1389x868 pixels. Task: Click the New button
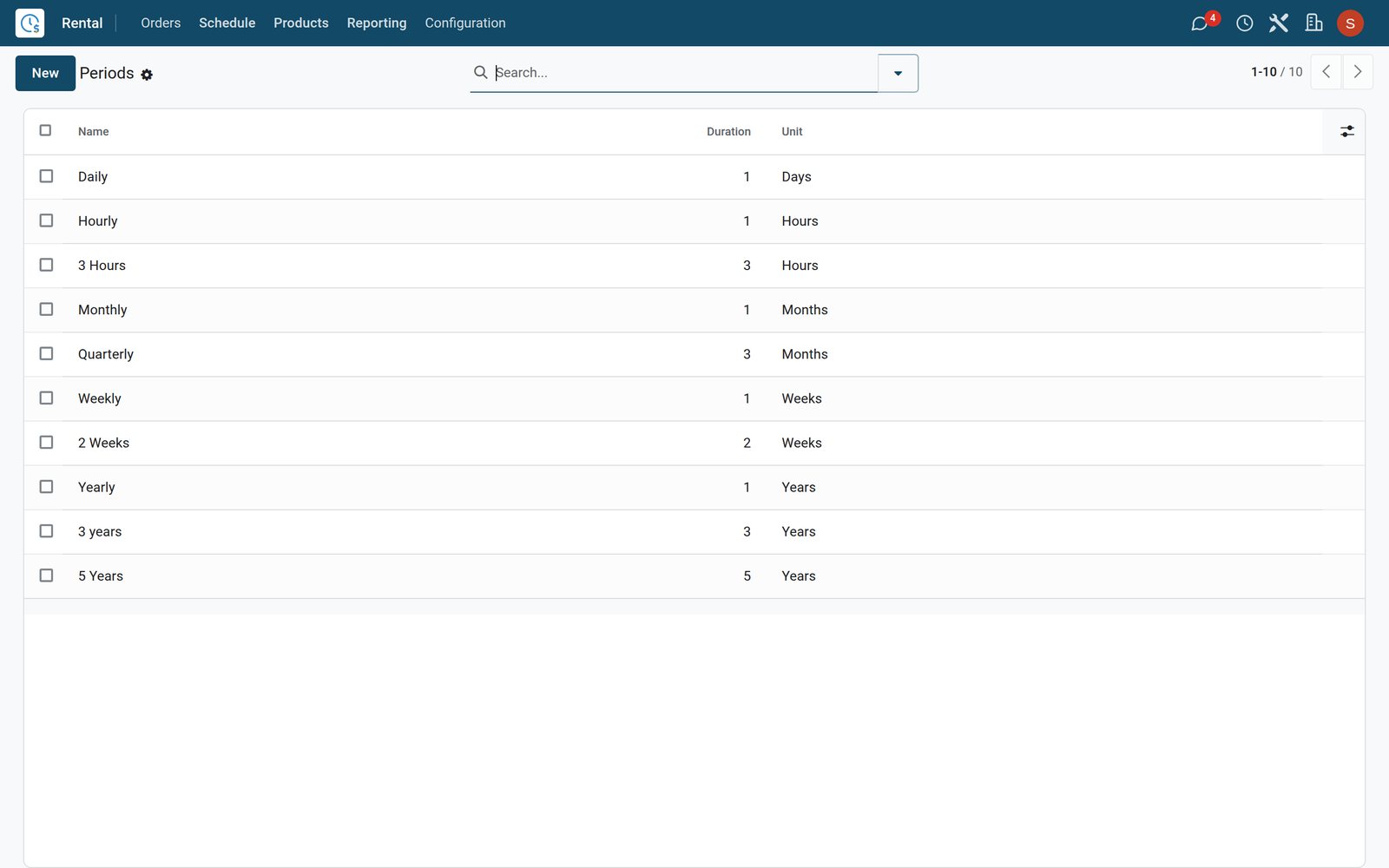45,73
